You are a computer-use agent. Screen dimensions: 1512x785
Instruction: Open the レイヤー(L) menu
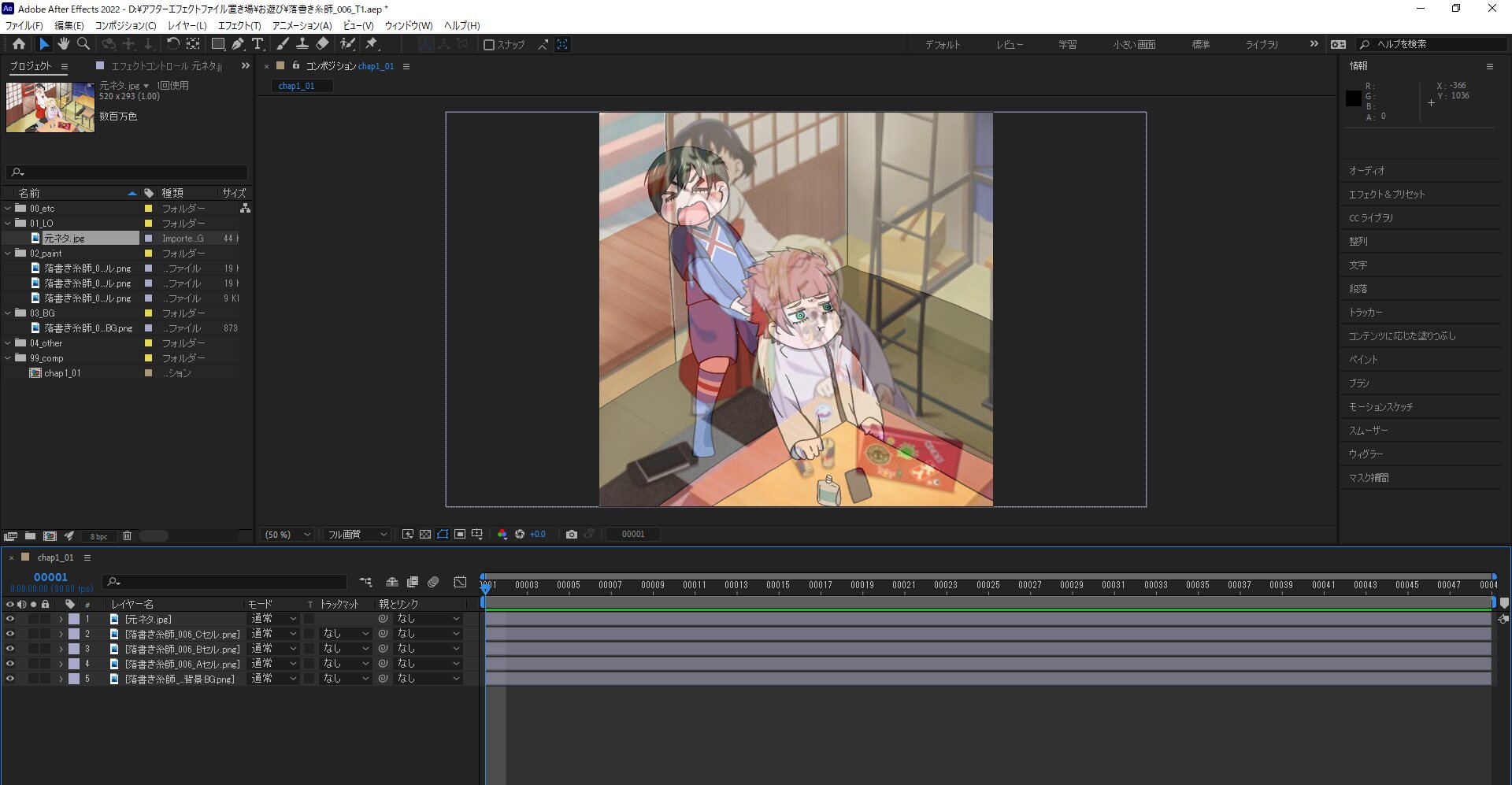(x=187, y=26)
